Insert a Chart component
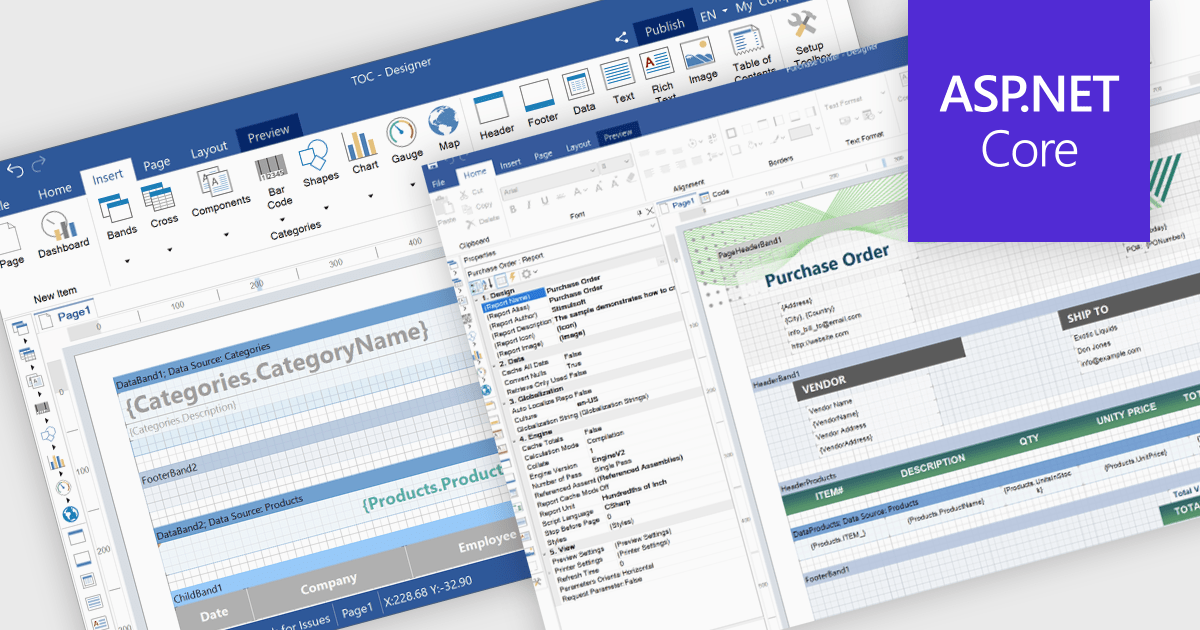This screenshot has height=630, width=1200. click(x=362, y=151)
